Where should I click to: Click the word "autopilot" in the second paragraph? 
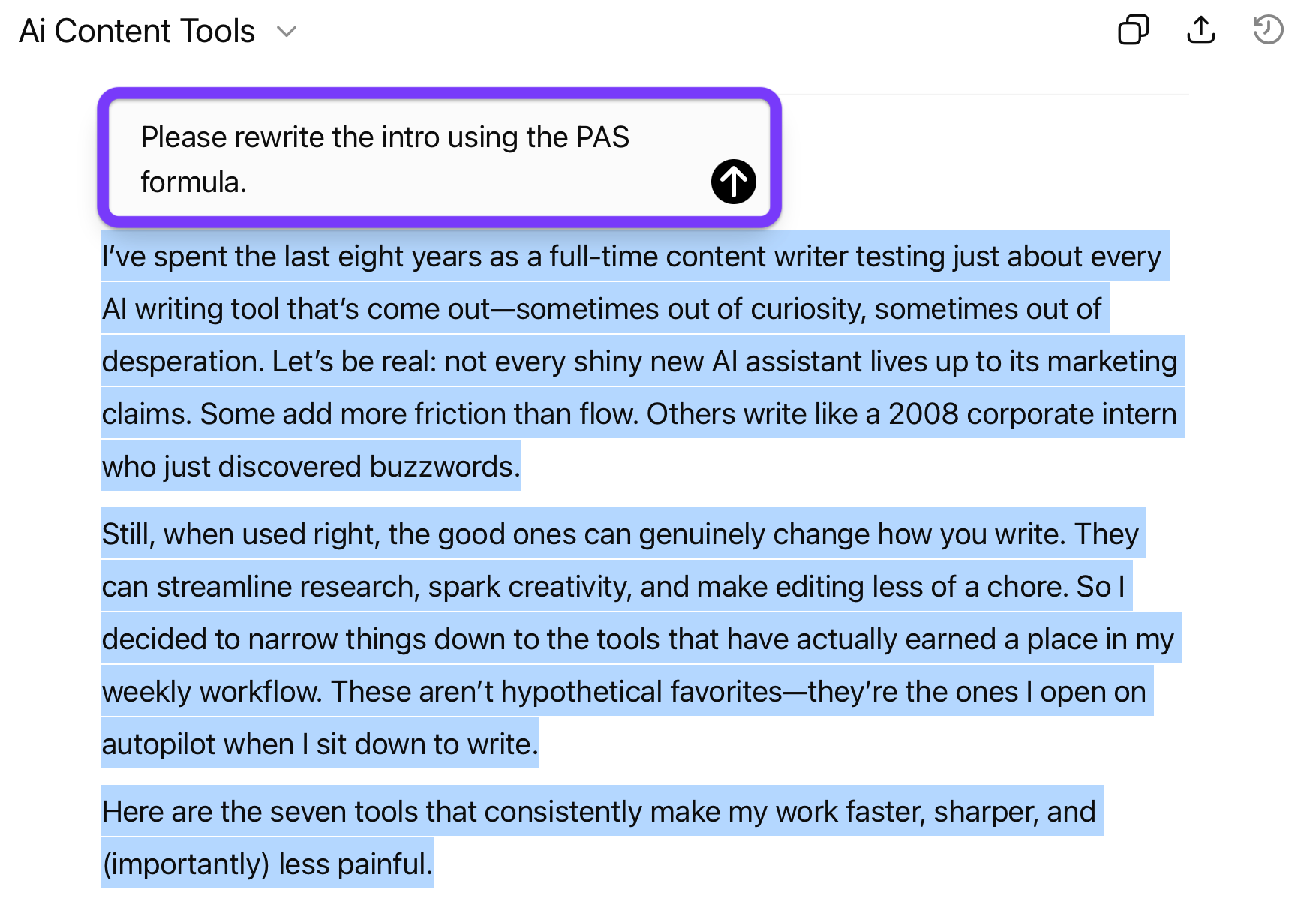(159, 744)
